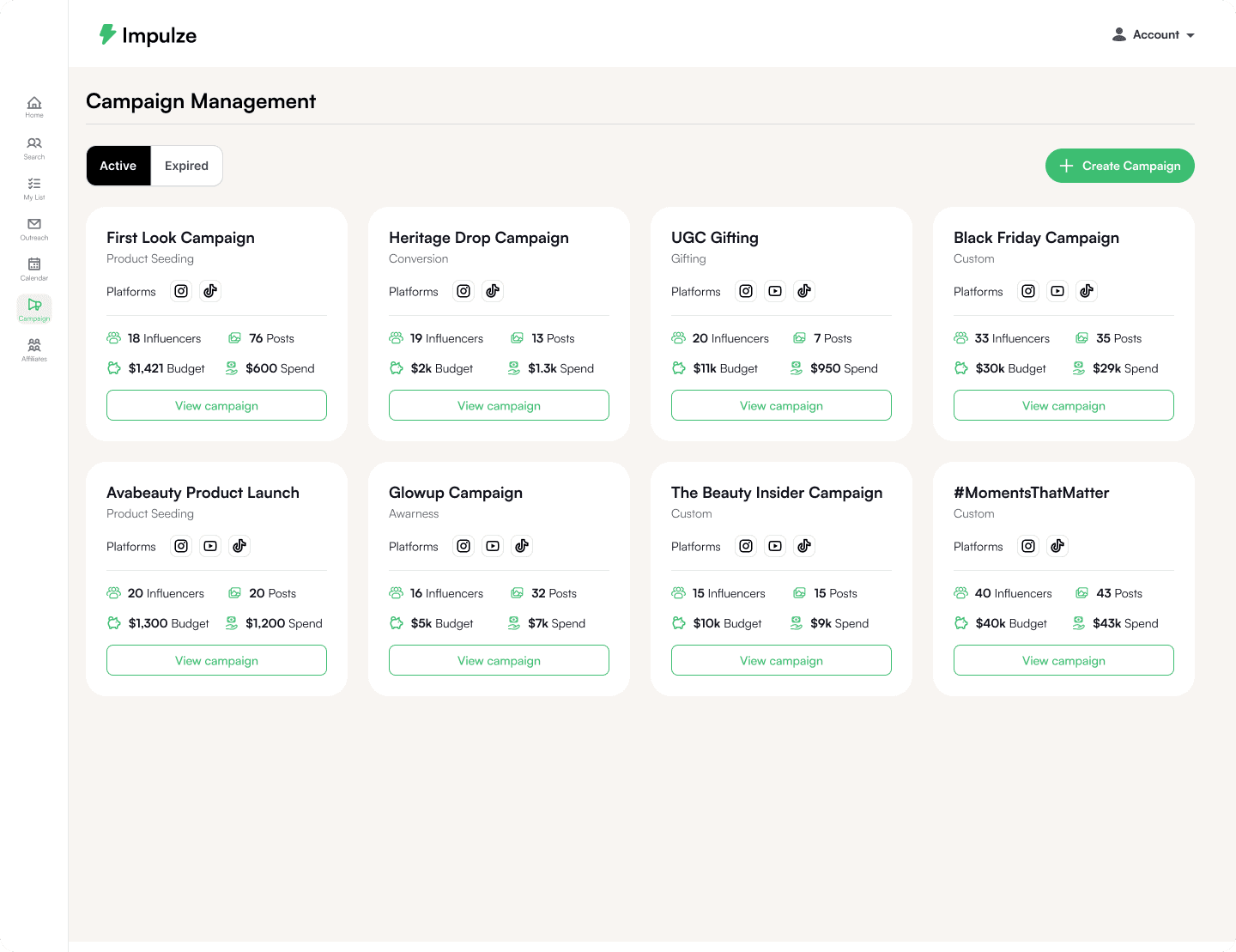View the Glowup Campaign
This screenshot has width=1236, height=952.
click(x=499, y=660)
